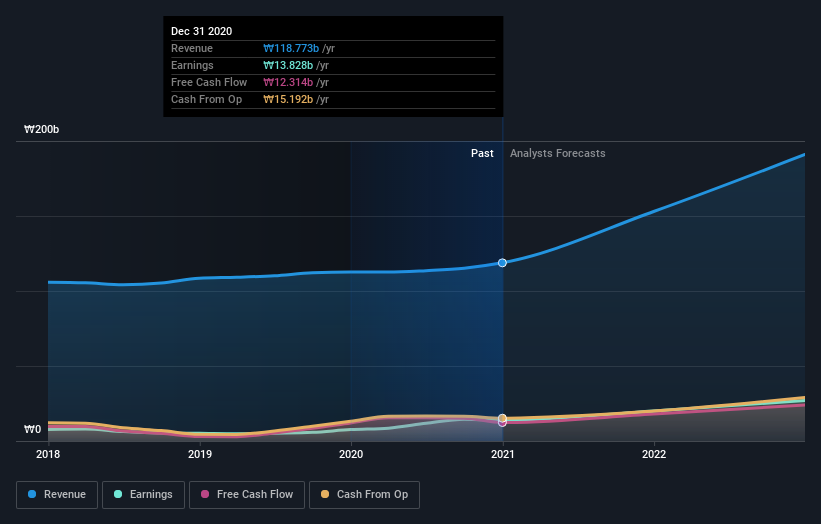Click the ₩200b y-axis label
The image size is (821, 524).
pos(41,129)
